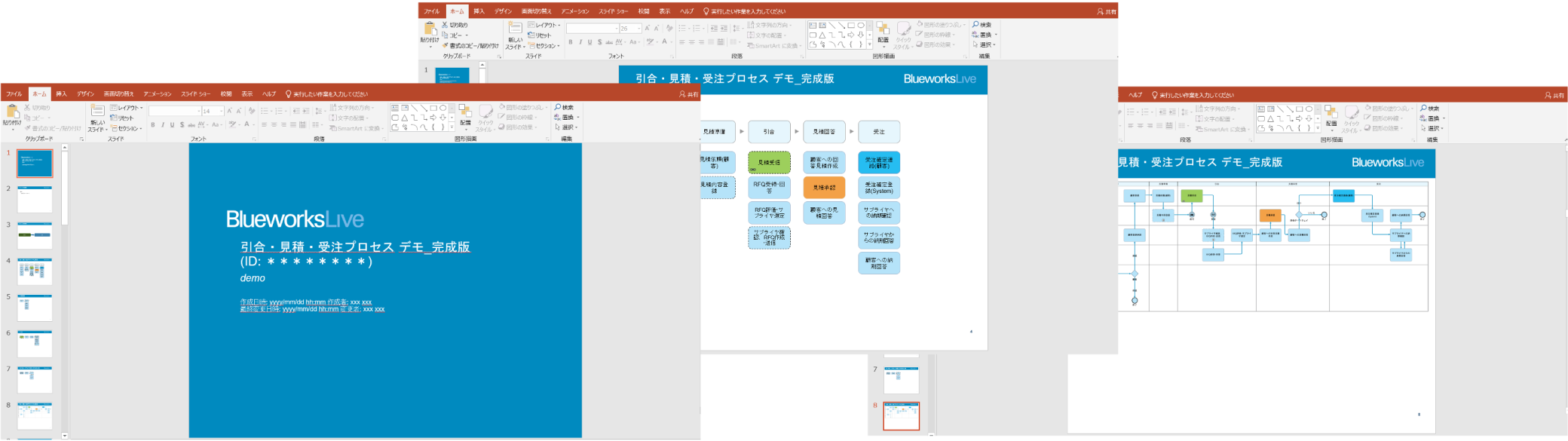
Task: Click the Search (検索) magnifier in the right window
Action: coord(1424,109)
